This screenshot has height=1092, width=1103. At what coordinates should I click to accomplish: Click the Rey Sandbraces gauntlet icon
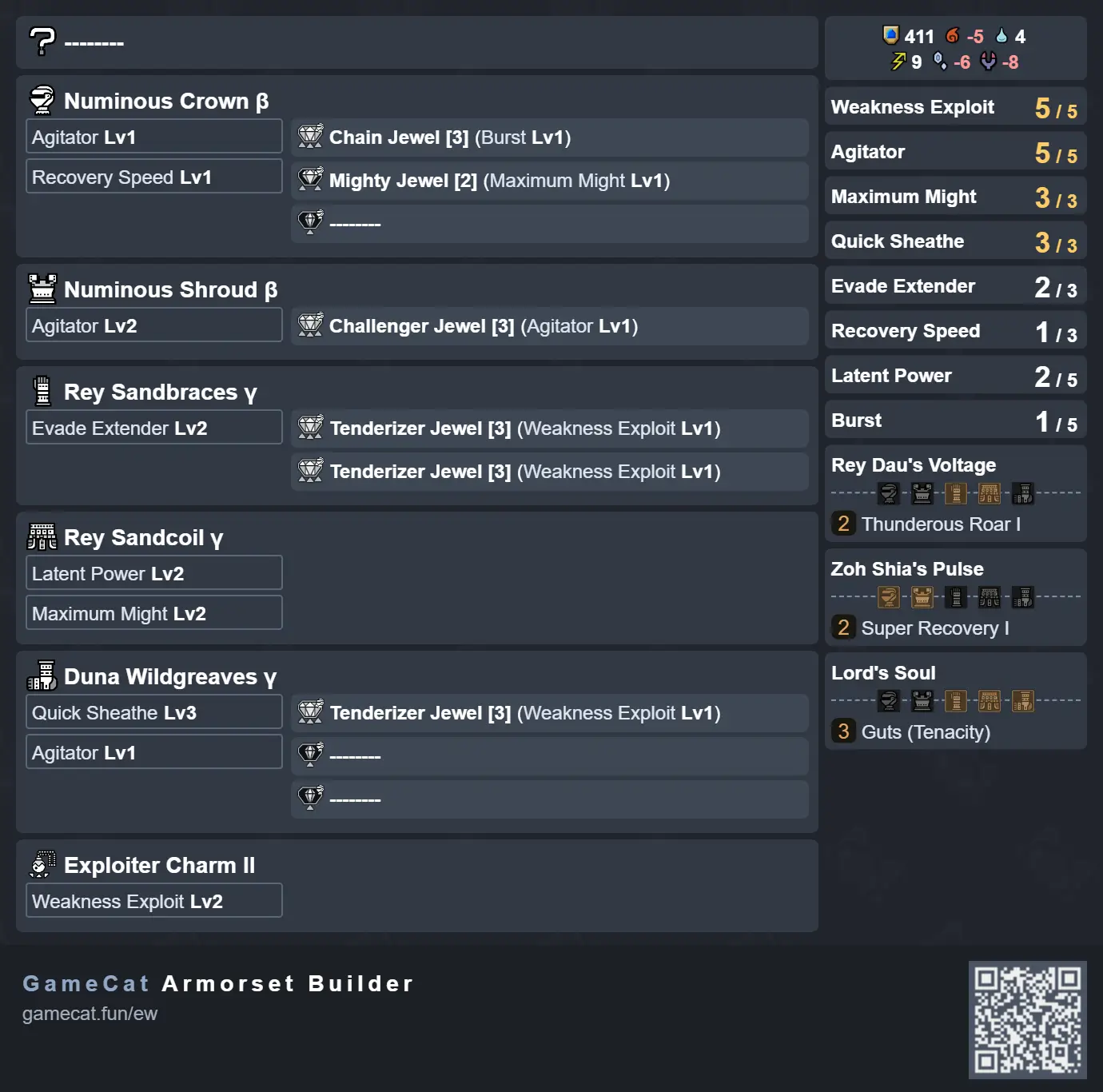[42, 391]
